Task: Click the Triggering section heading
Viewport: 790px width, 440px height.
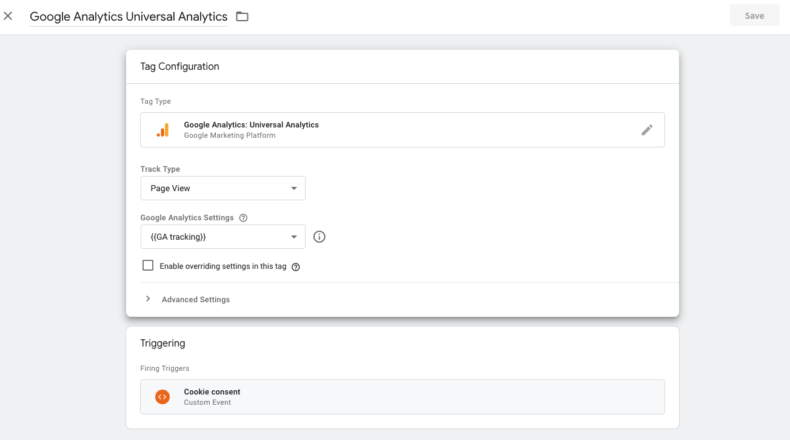Action: click(x=163, y=343)
